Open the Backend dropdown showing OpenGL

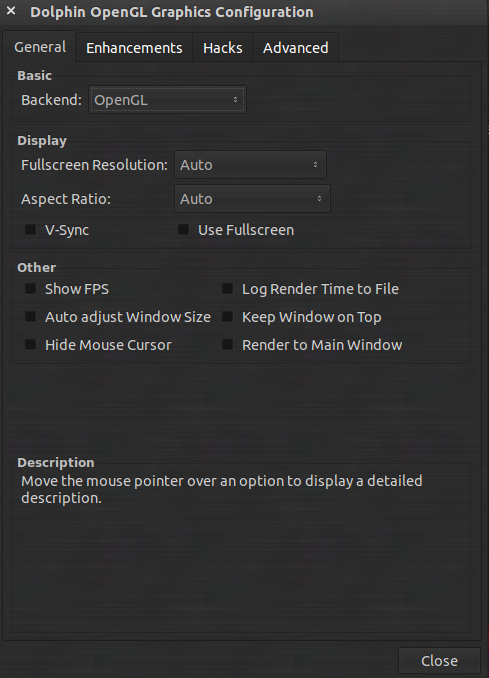167,100
